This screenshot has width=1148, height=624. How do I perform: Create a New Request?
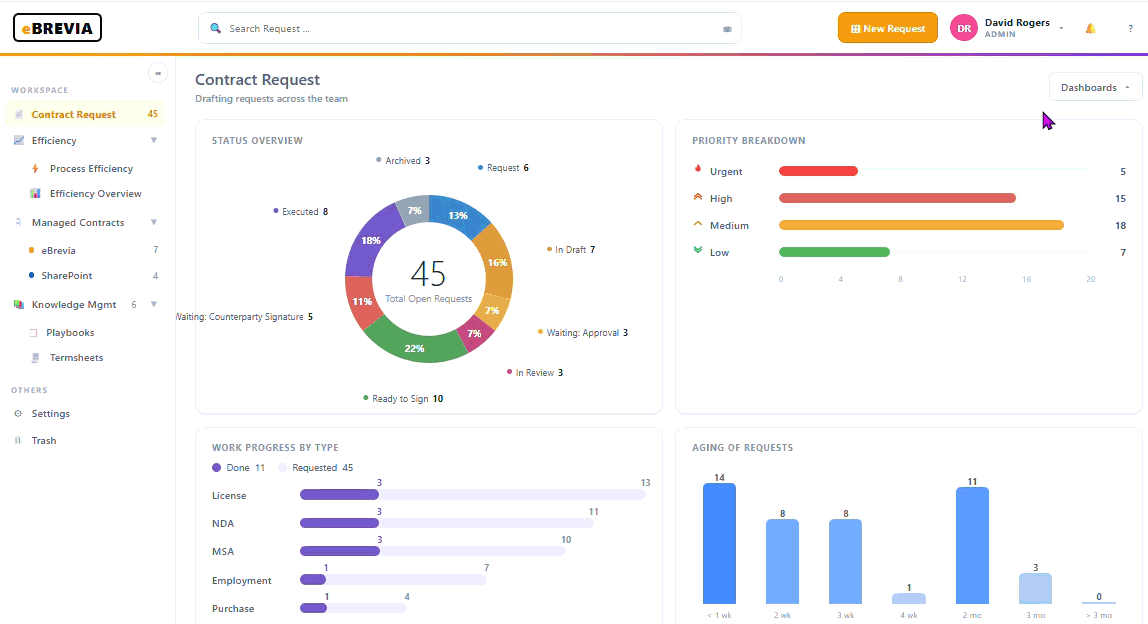[x=887, y=28]
